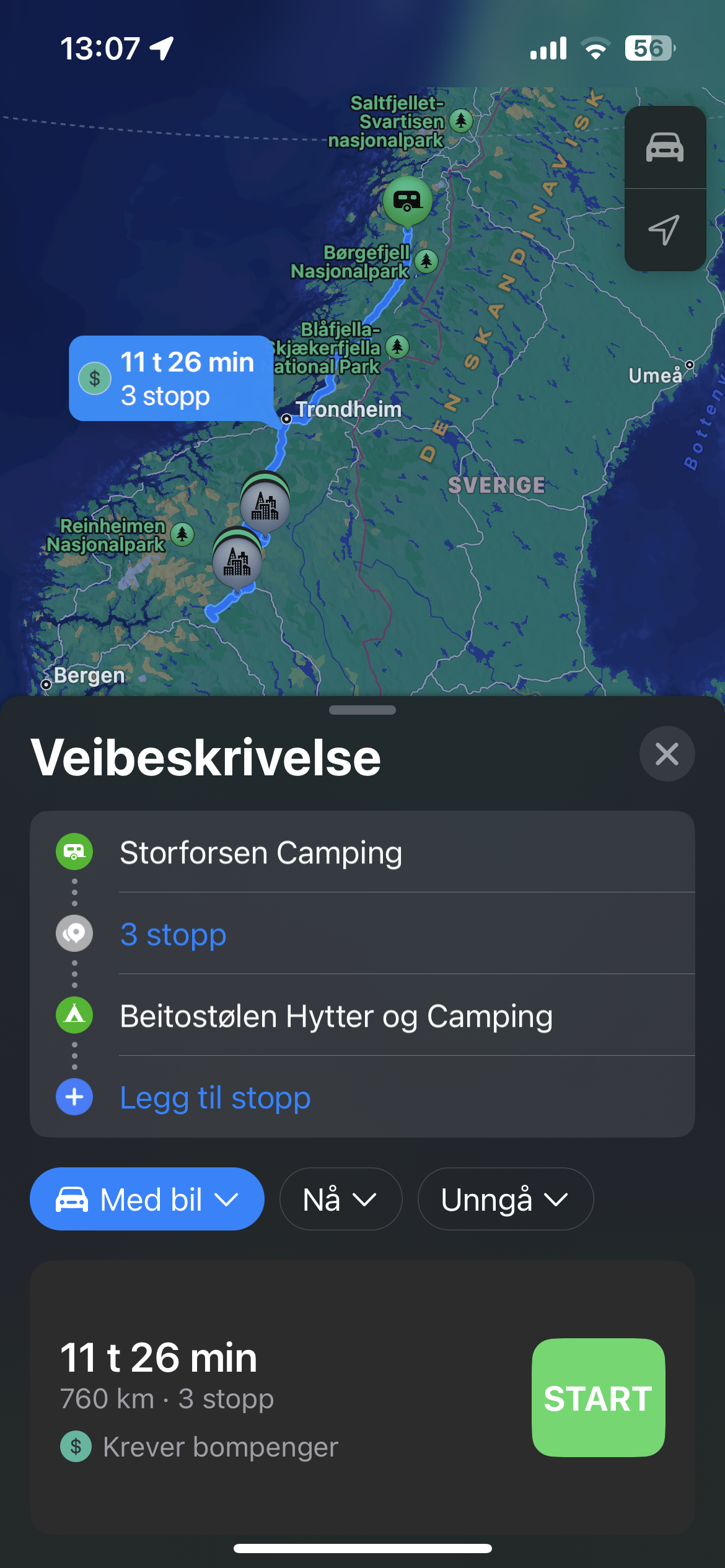The image size is (725, 1568).
Task: Tap the lower city stop marker on map
Action: (237, 561)
